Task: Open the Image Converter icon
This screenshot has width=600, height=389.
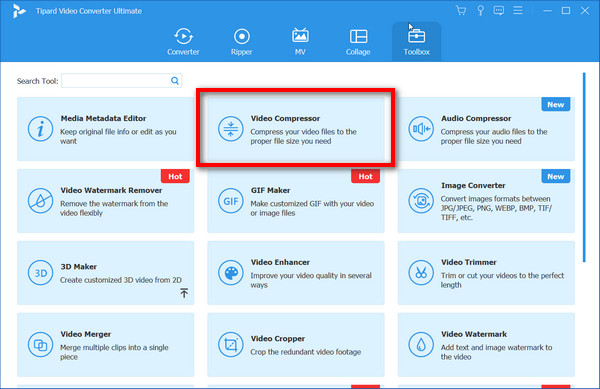Action: 421,201
